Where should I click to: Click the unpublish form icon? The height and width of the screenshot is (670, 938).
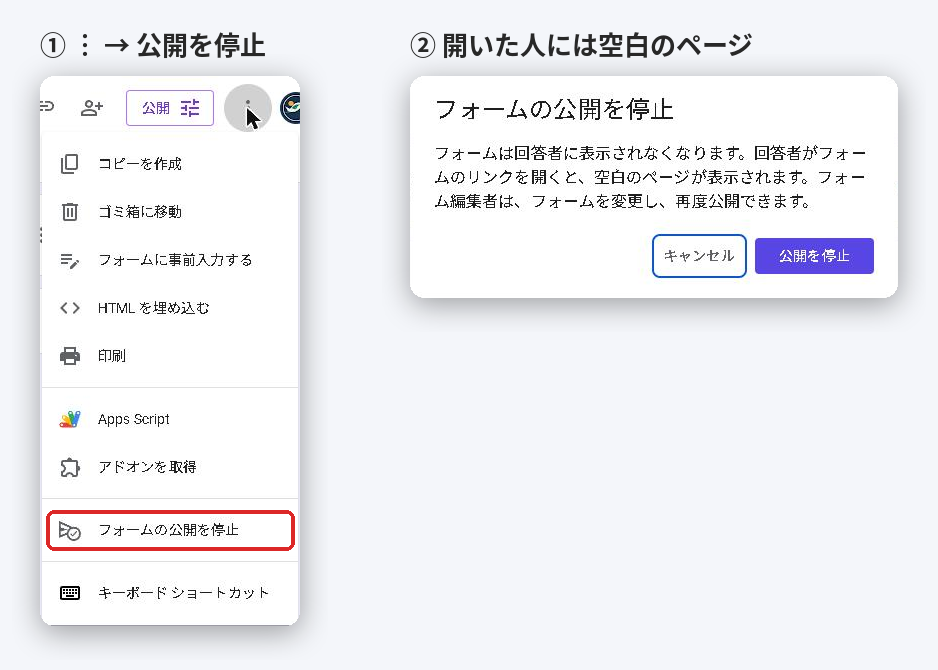(69, 531)
